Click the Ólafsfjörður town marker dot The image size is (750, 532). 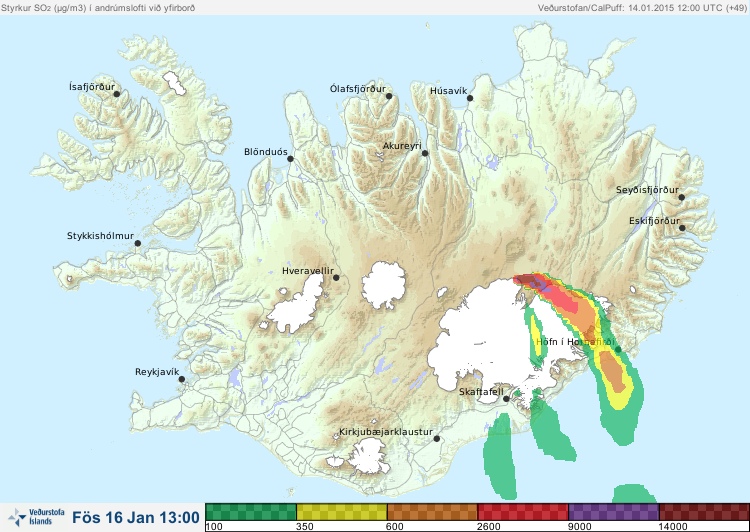[389, 96]
